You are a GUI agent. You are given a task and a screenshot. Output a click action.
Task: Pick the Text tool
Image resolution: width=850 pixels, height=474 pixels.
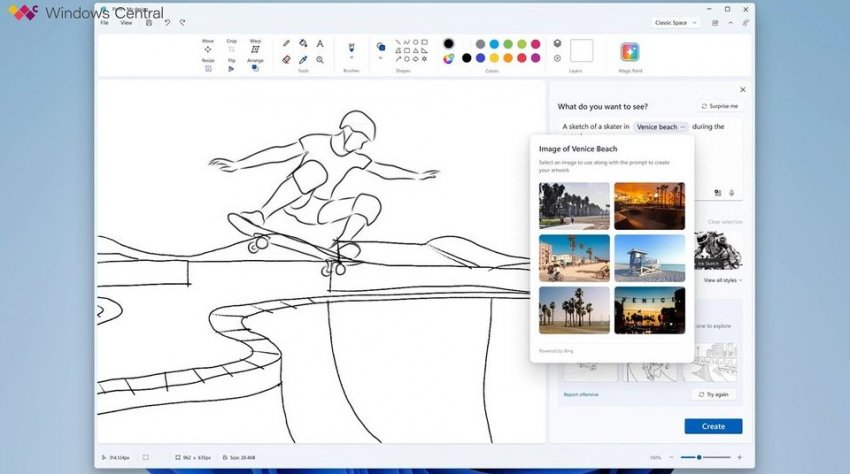(x=320, y=44)
